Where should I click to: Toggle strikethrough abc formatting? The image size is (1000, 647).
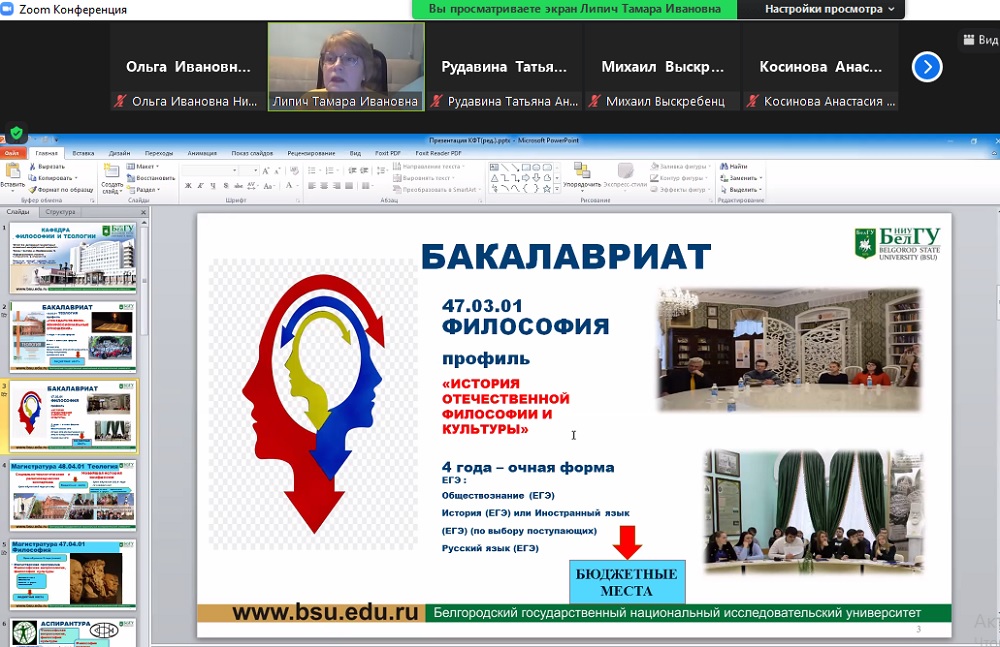pyautogui.click(x=239, y=186)
